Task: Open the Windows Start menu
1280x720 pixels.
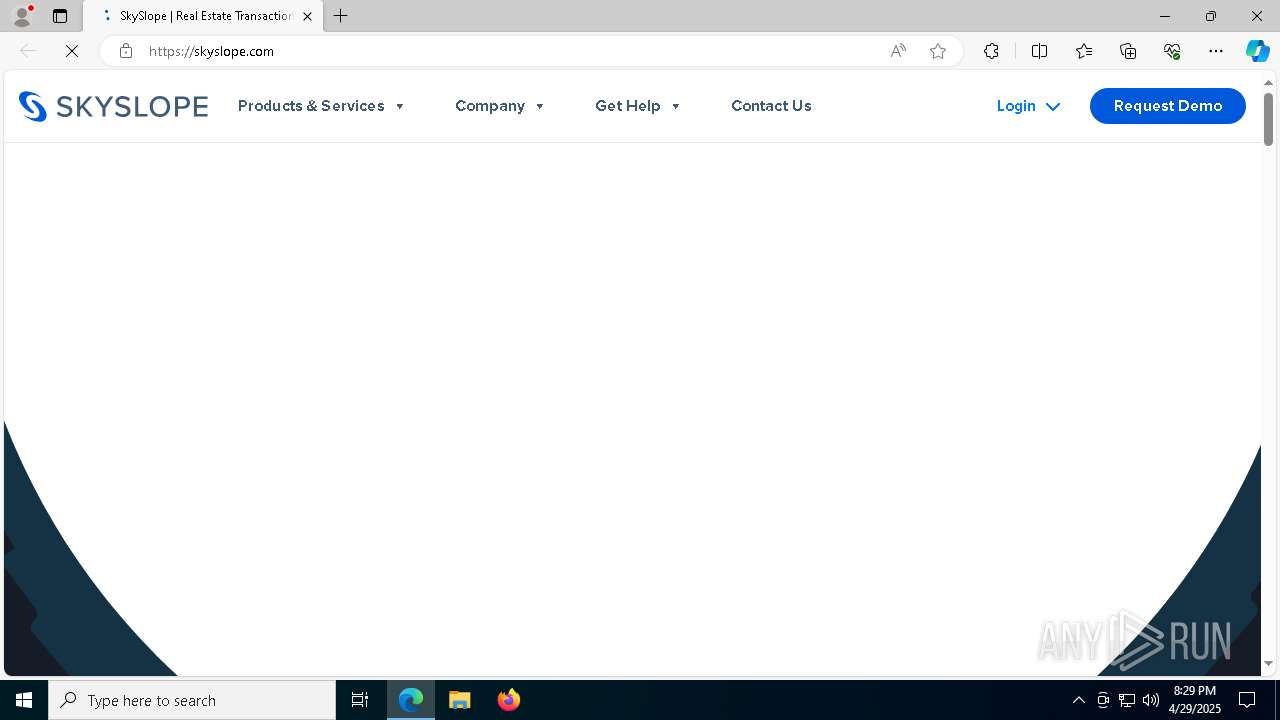Action: click(x=24, y=700)
